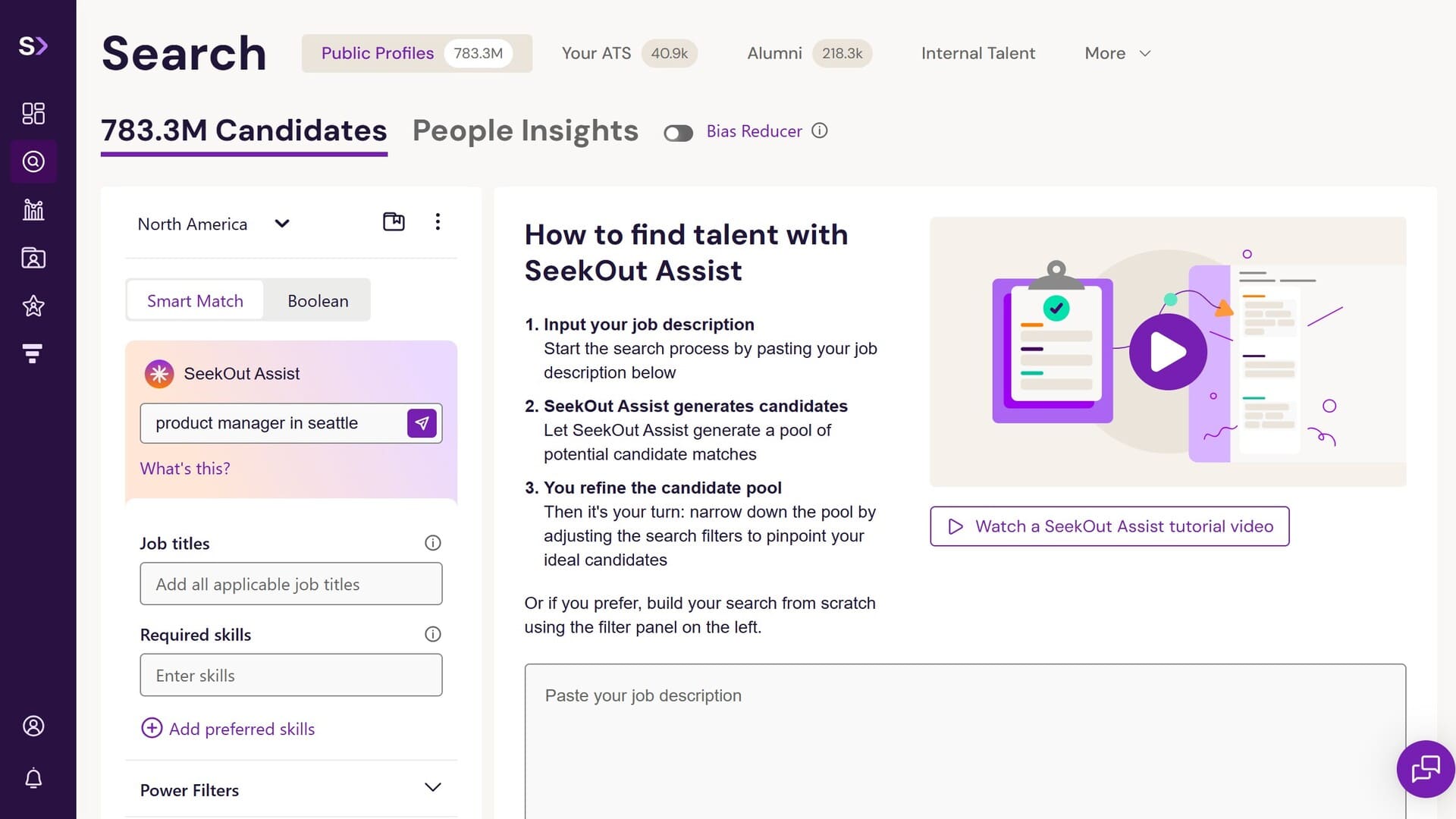Select the candidate Search icon in sidebar

[33, 161]
